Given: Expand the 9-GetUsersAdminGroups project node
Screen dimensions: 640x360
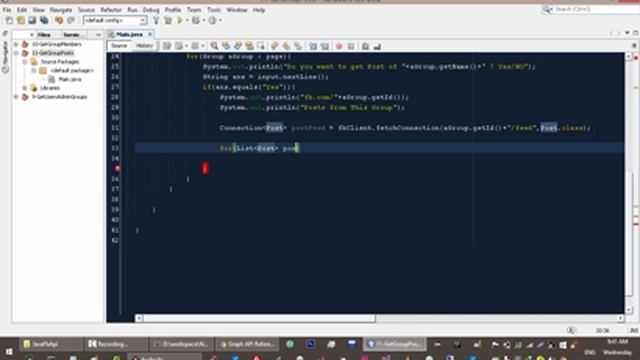Looking at the screenshot, I should tap(16, 97).
